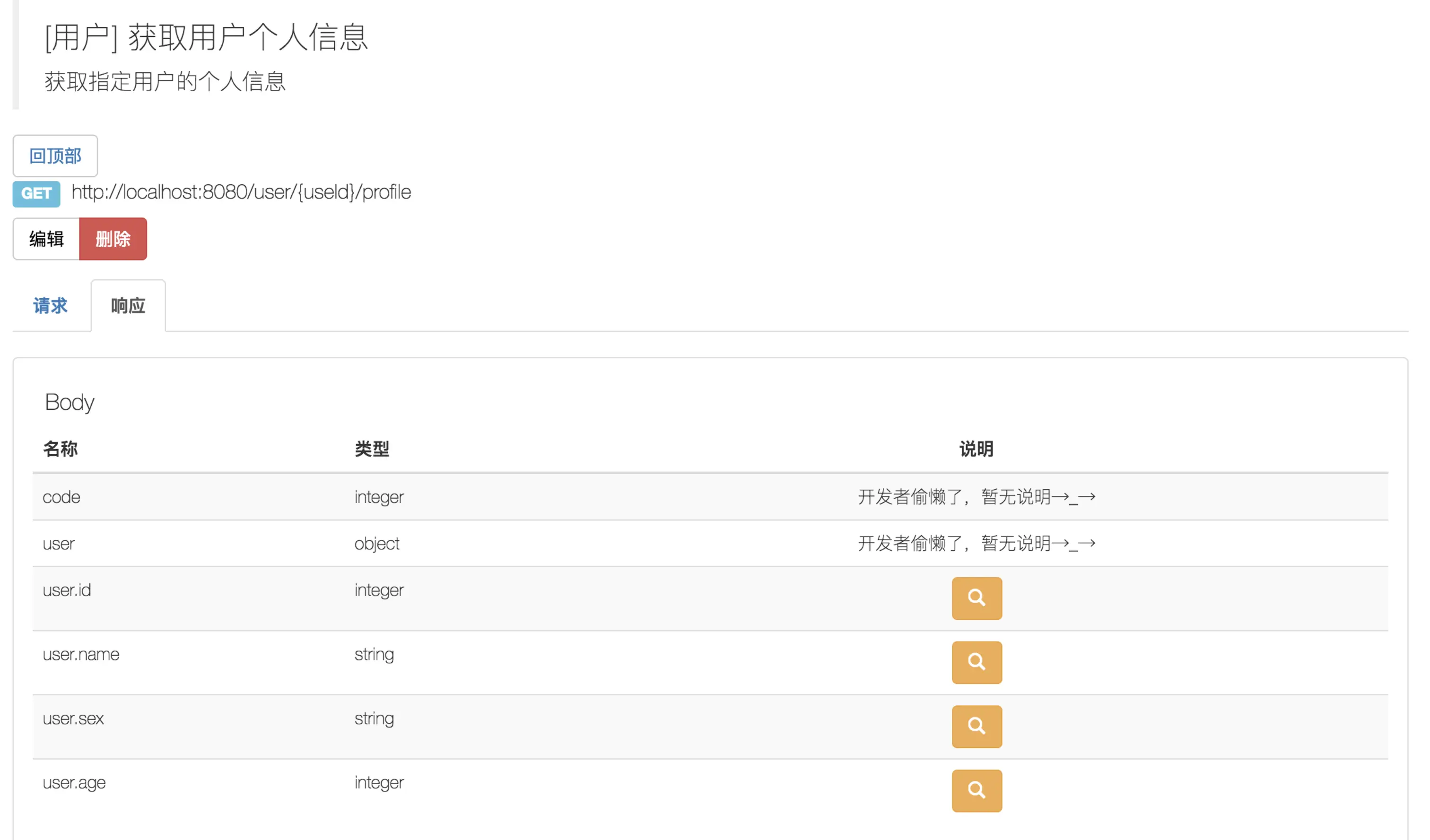The width and height of the screenshot is (1430, 840).
Task: Click the user object row name
Action: click(x=59, y=543)
